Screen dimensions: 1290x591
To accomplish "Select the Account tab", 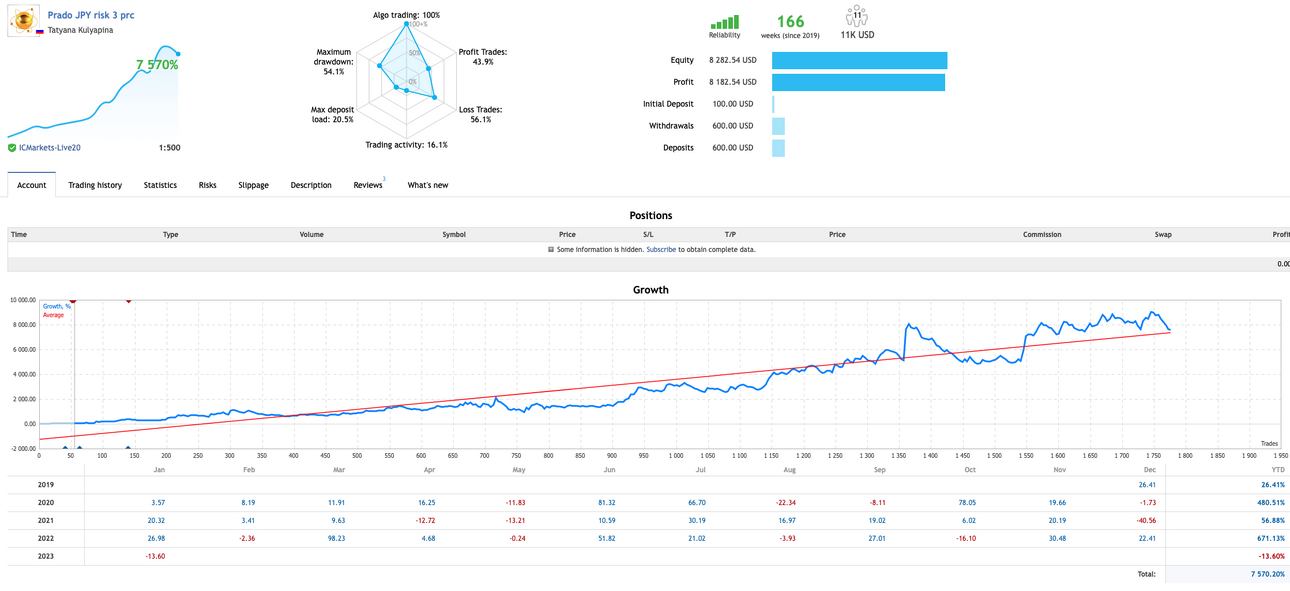I will [x=32, y=185].
